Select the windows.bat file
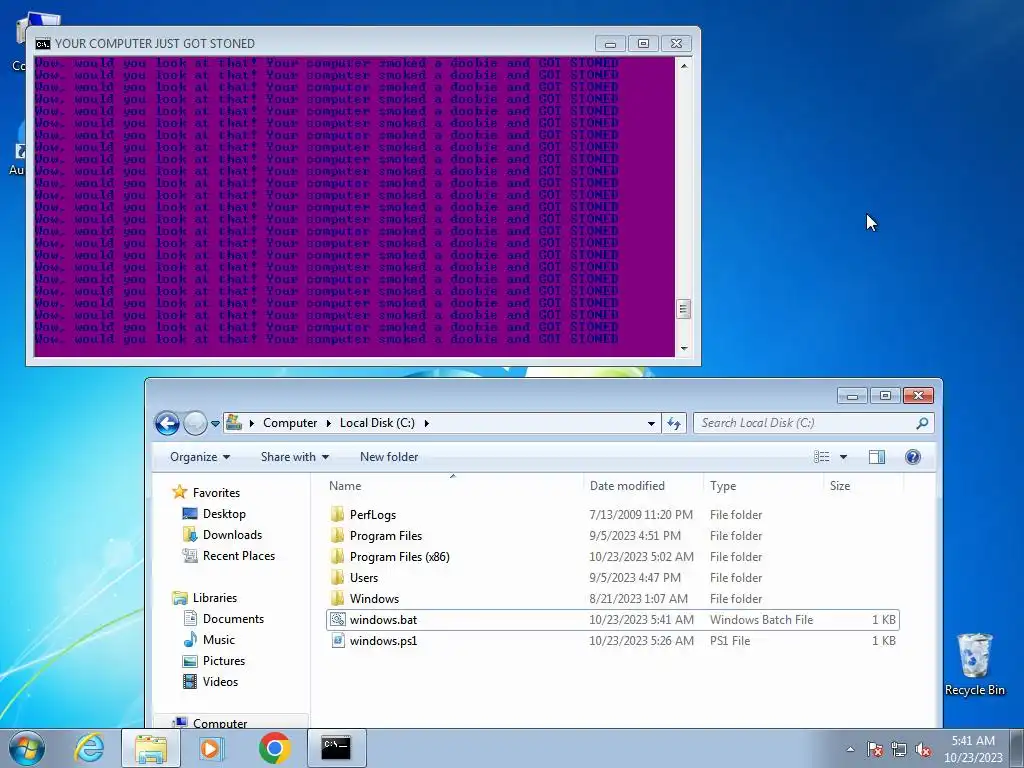The width and height of the screenshot is (1024, 768). point(613,620)
